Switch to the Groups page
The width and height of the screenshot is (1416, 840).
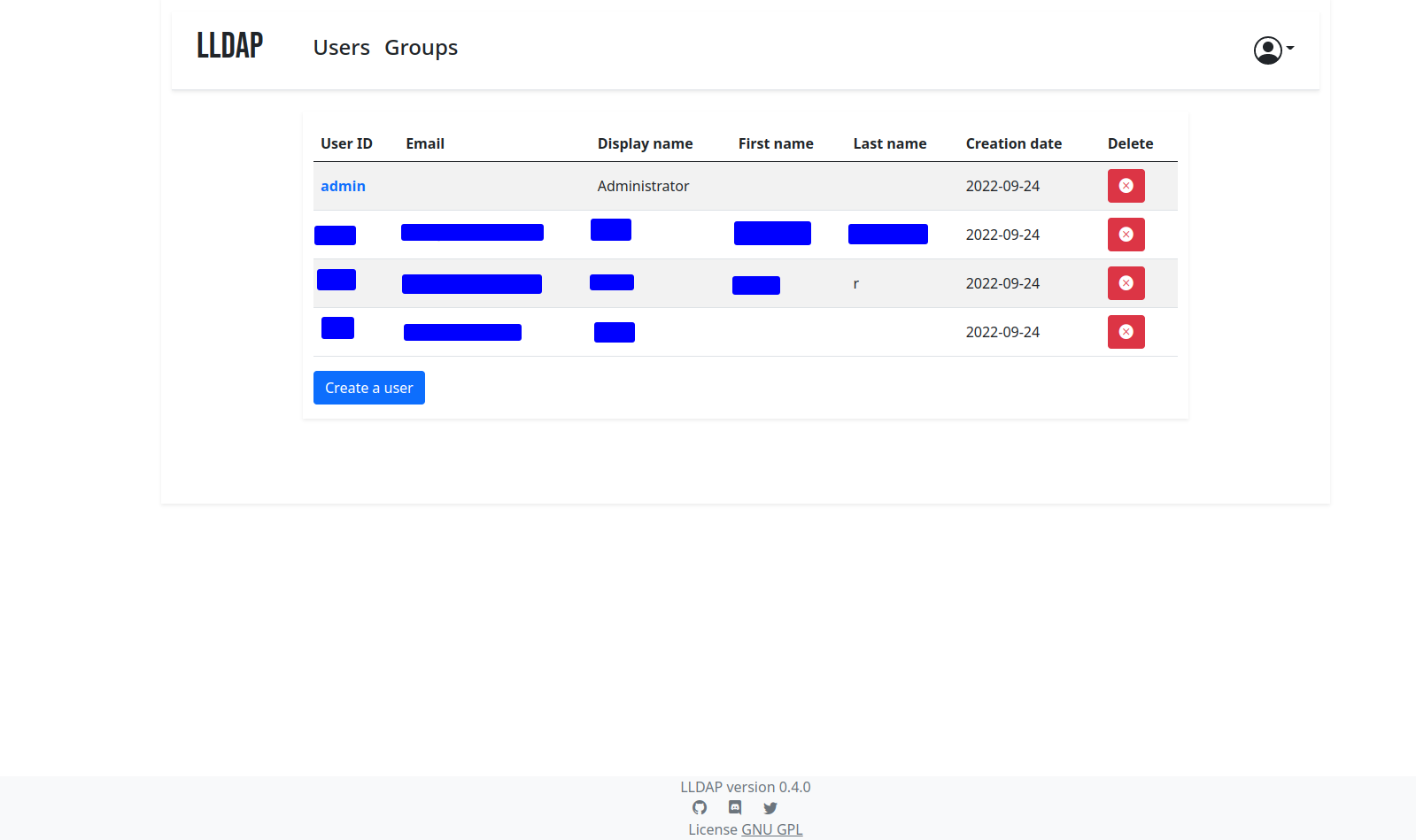click(x=421, y=48)
